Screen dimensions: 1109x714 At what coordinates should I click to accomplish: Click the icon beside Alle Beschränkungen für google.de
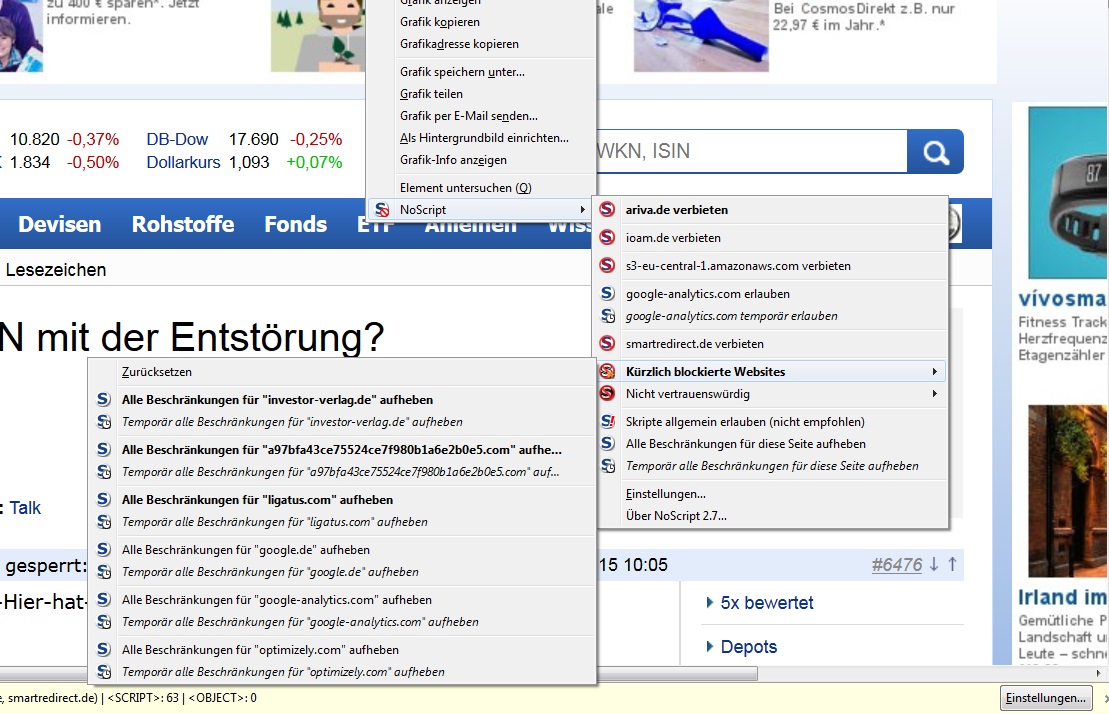[103, 549]
